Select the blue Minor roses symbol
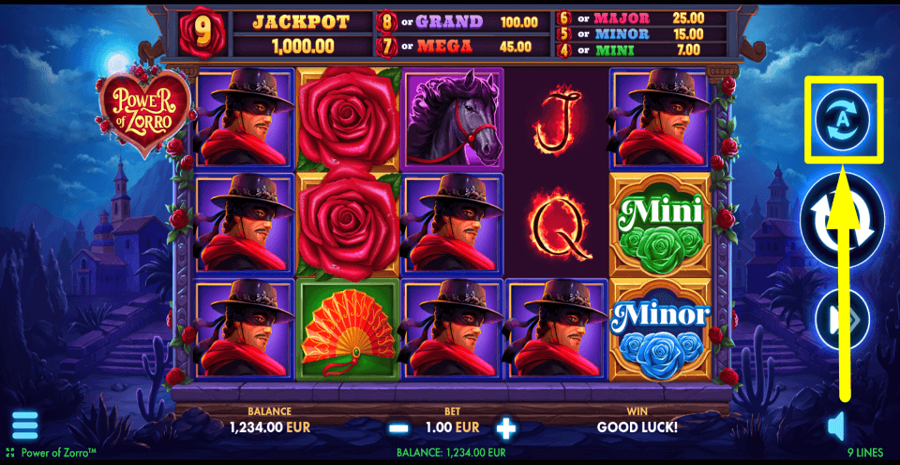This screenshot has height=465, width=900. [x=660, y=330]
